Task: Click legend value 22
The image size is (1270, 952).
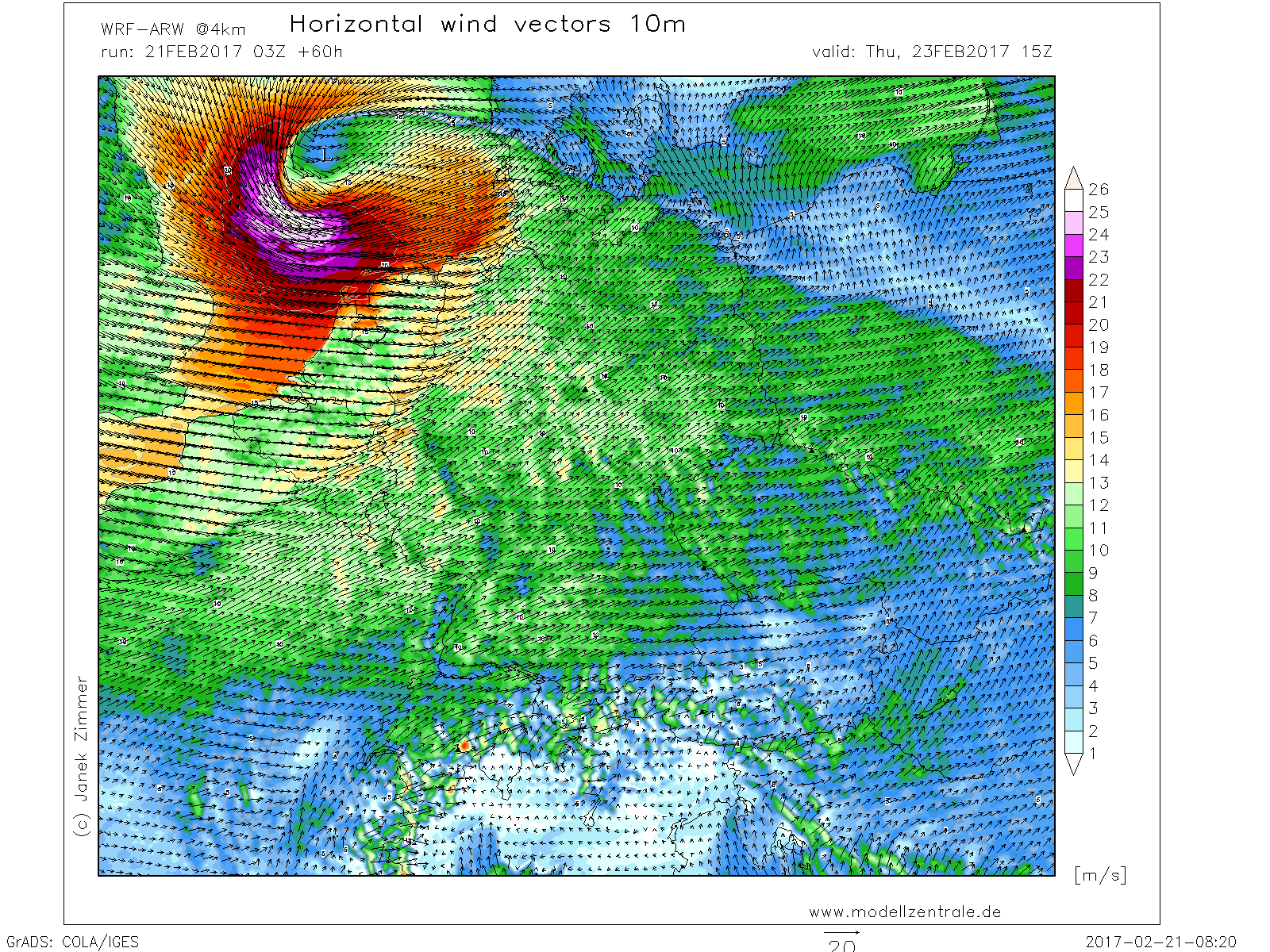Action: coord(1099,279)
